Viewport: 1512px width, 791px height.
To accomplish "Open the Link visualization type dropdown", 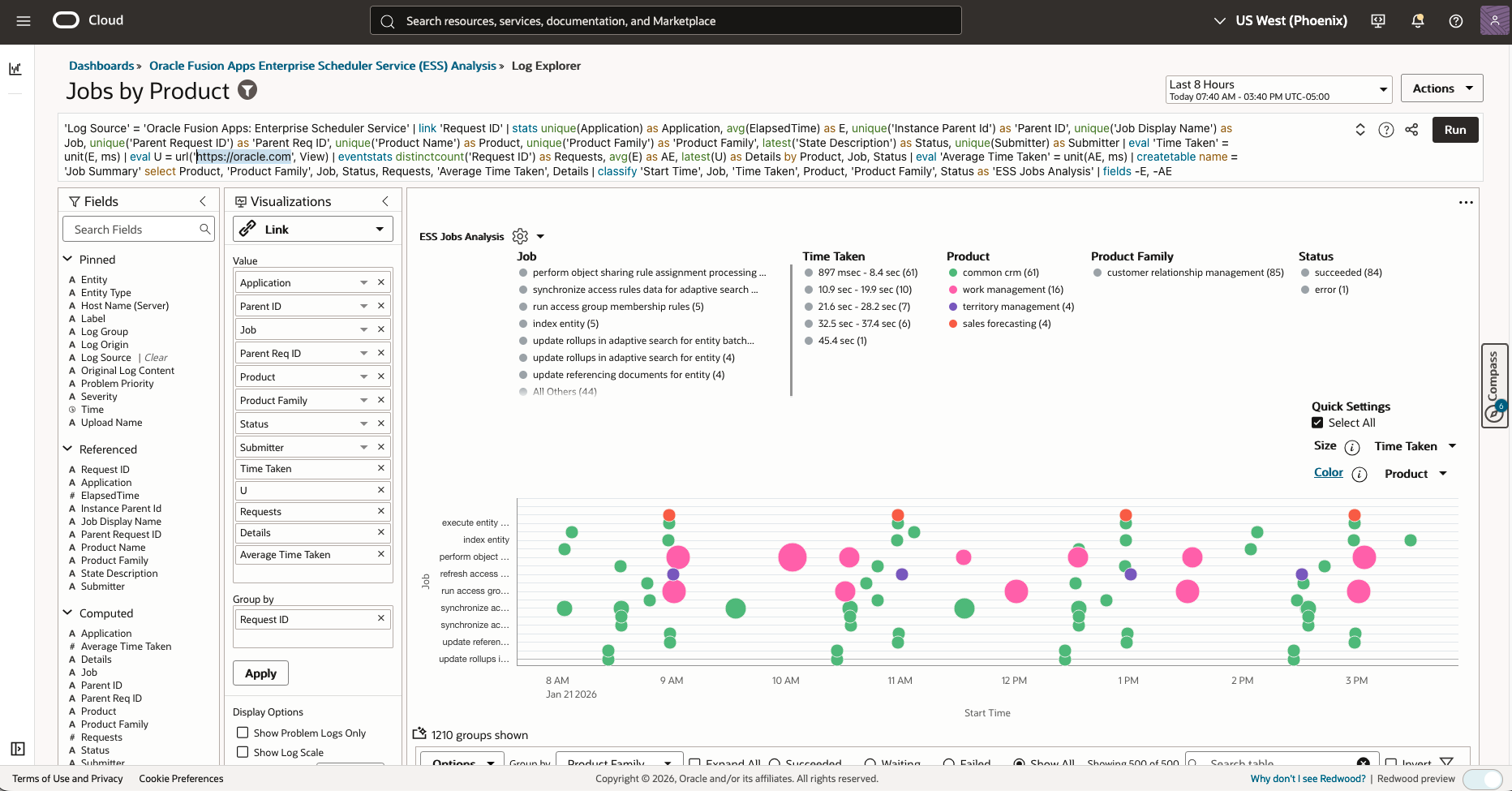I will coord(312,229).
